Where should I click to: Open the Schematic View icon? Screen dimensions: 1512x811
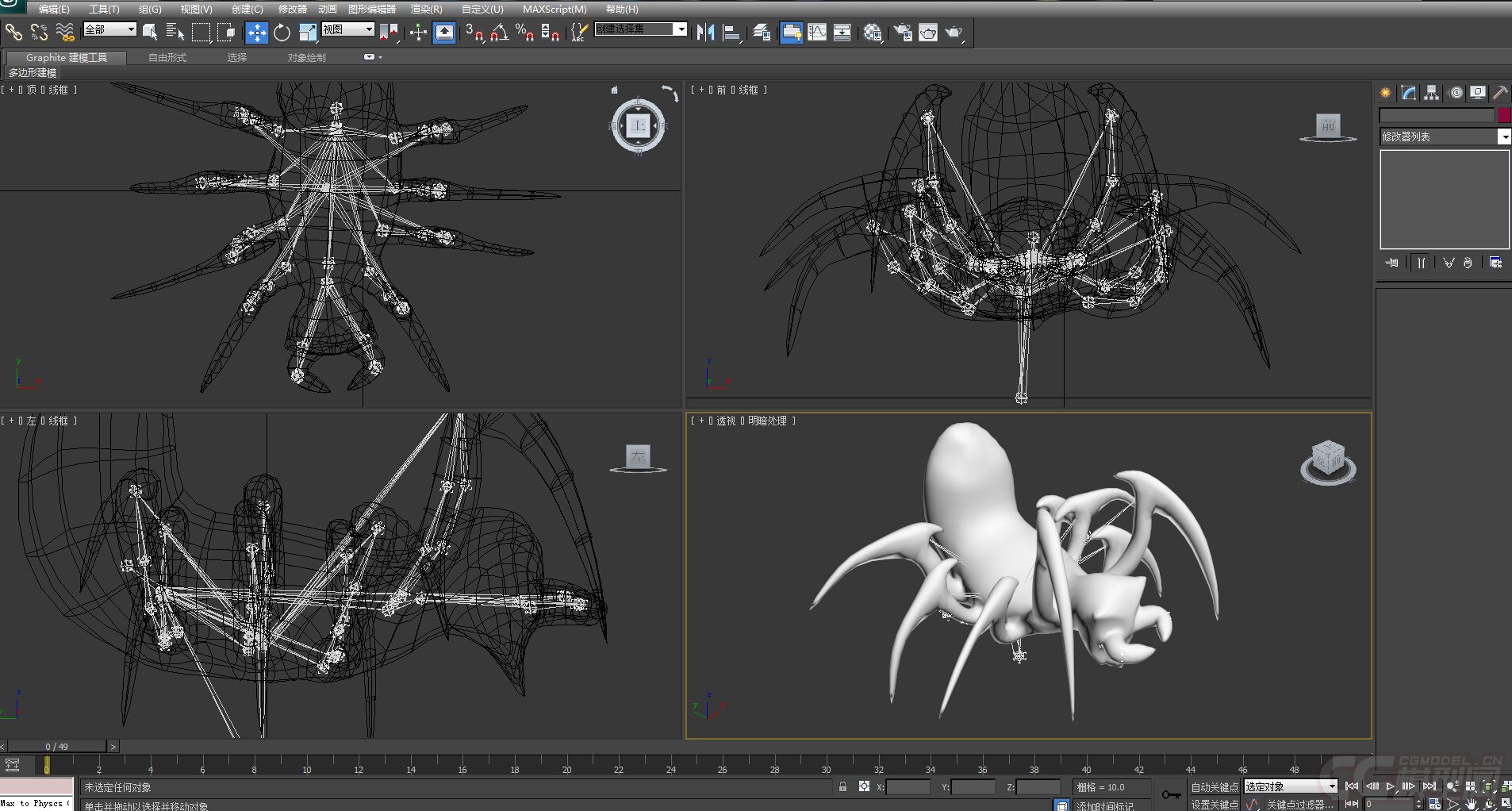pyautogui.click(x=842, y=32)
